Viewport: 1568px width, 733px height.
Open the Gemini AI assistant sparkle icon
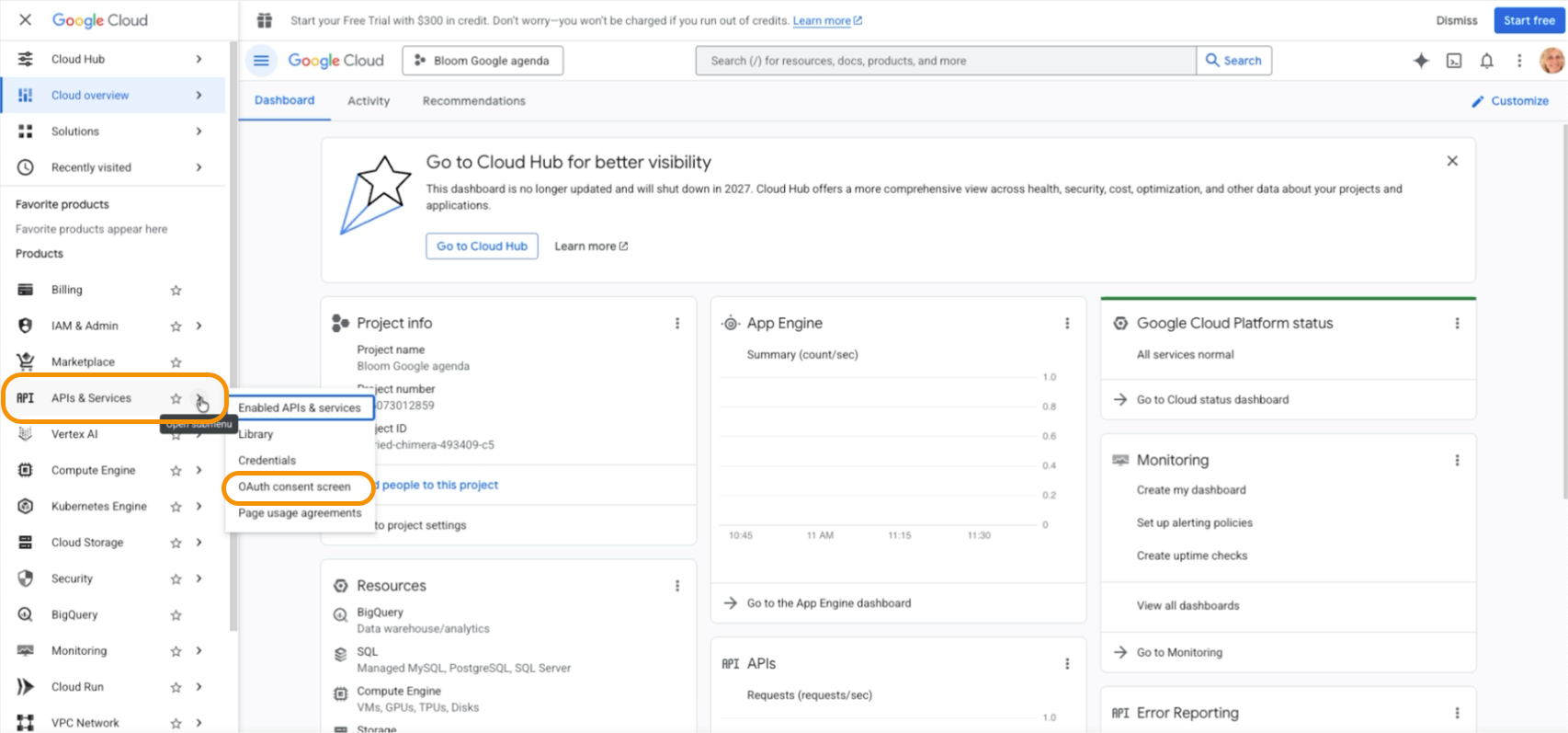(x=1421, y=61)
